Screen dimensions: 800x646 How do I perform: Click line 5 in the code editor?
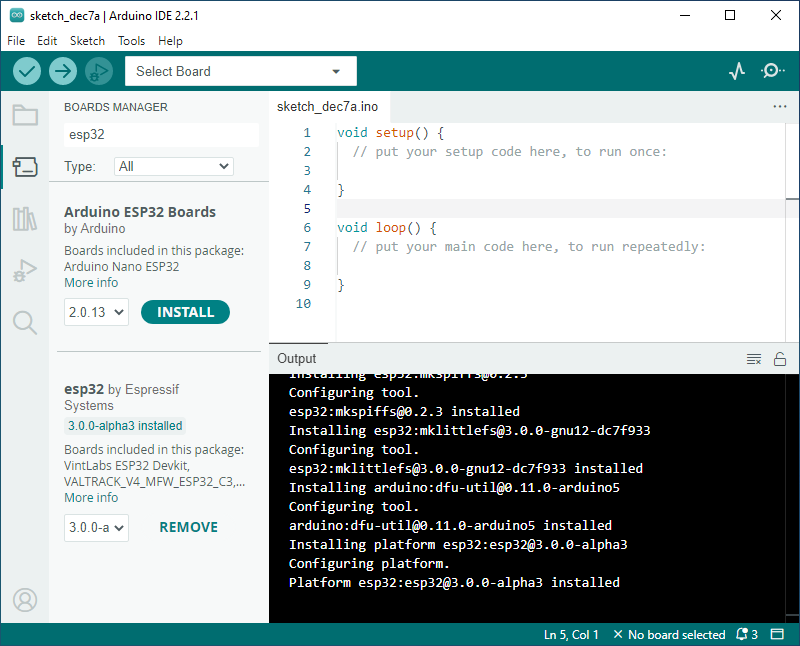pos(560,209)
